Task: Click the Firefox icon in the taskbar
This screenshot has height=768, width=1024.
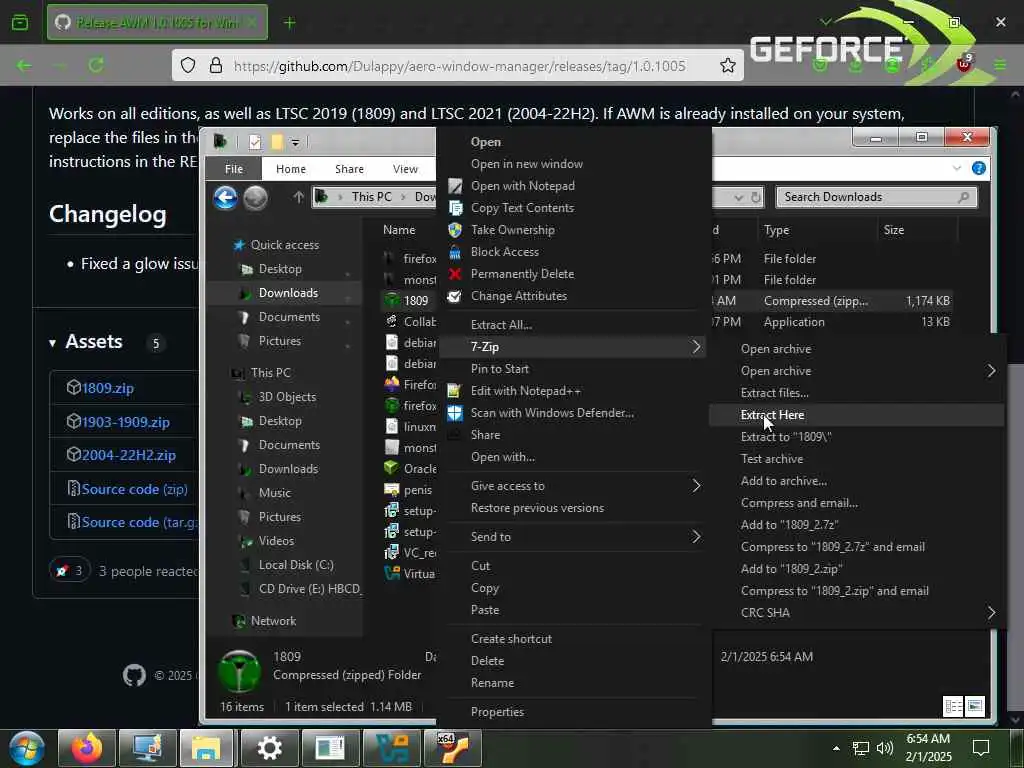Action: point(88,748)
